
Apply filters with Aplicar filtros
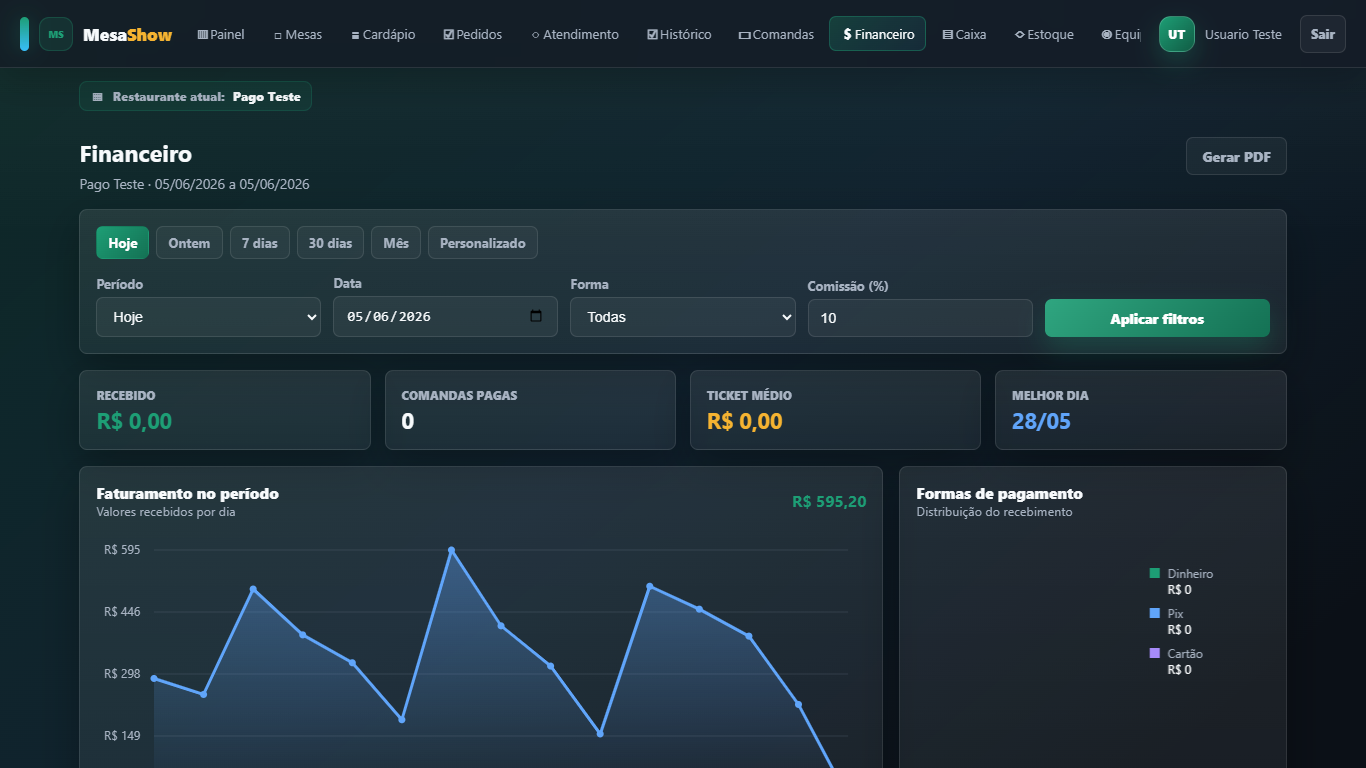point(1157,318)
